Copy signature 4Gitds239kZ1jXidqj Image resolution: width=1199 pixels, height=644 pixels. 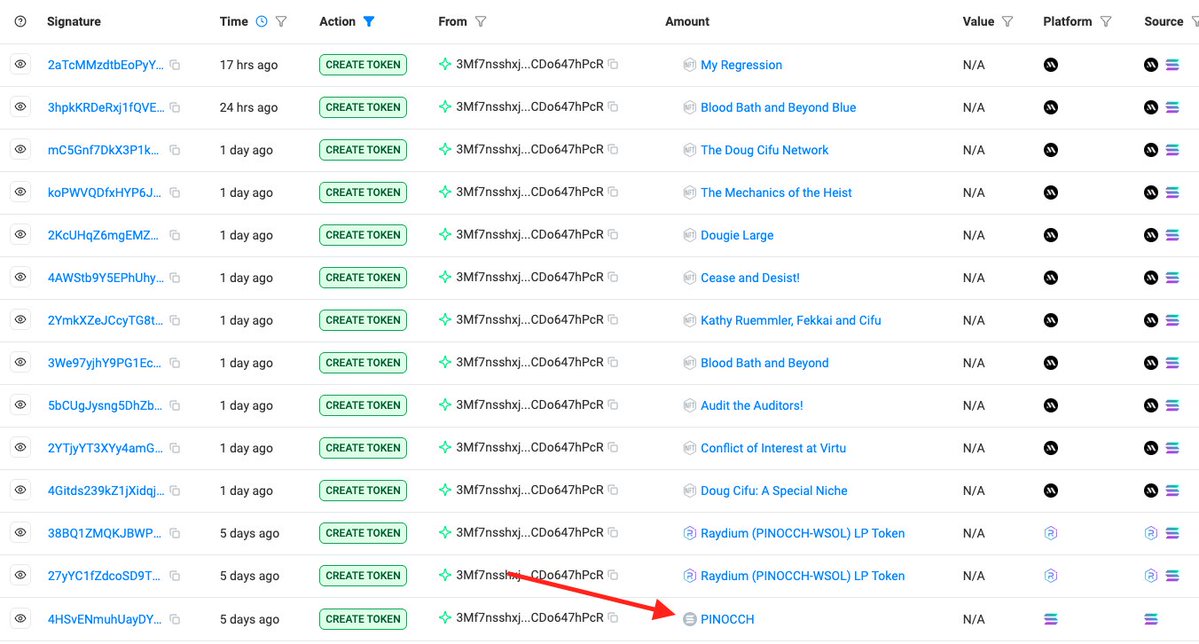(175, 491)
